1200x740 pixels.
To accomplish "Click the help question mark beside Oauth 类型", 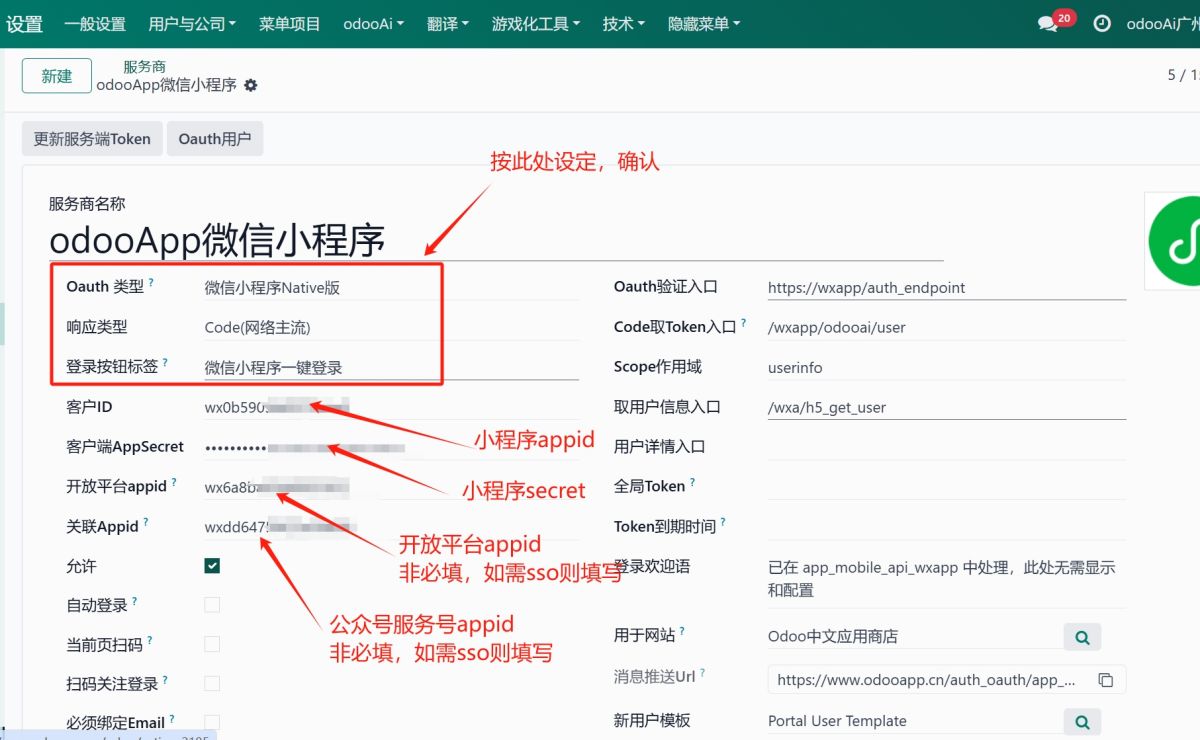I will click(x=152, y=284).
